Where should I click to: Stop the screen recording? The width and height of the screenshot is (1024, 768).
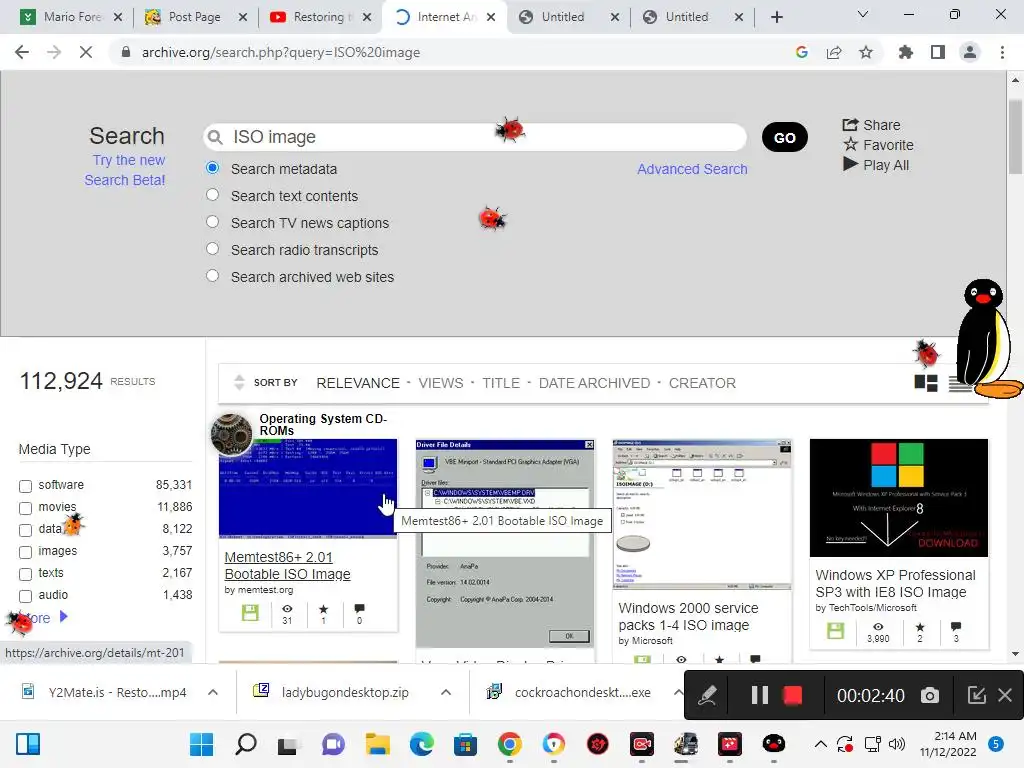point(792,695)
